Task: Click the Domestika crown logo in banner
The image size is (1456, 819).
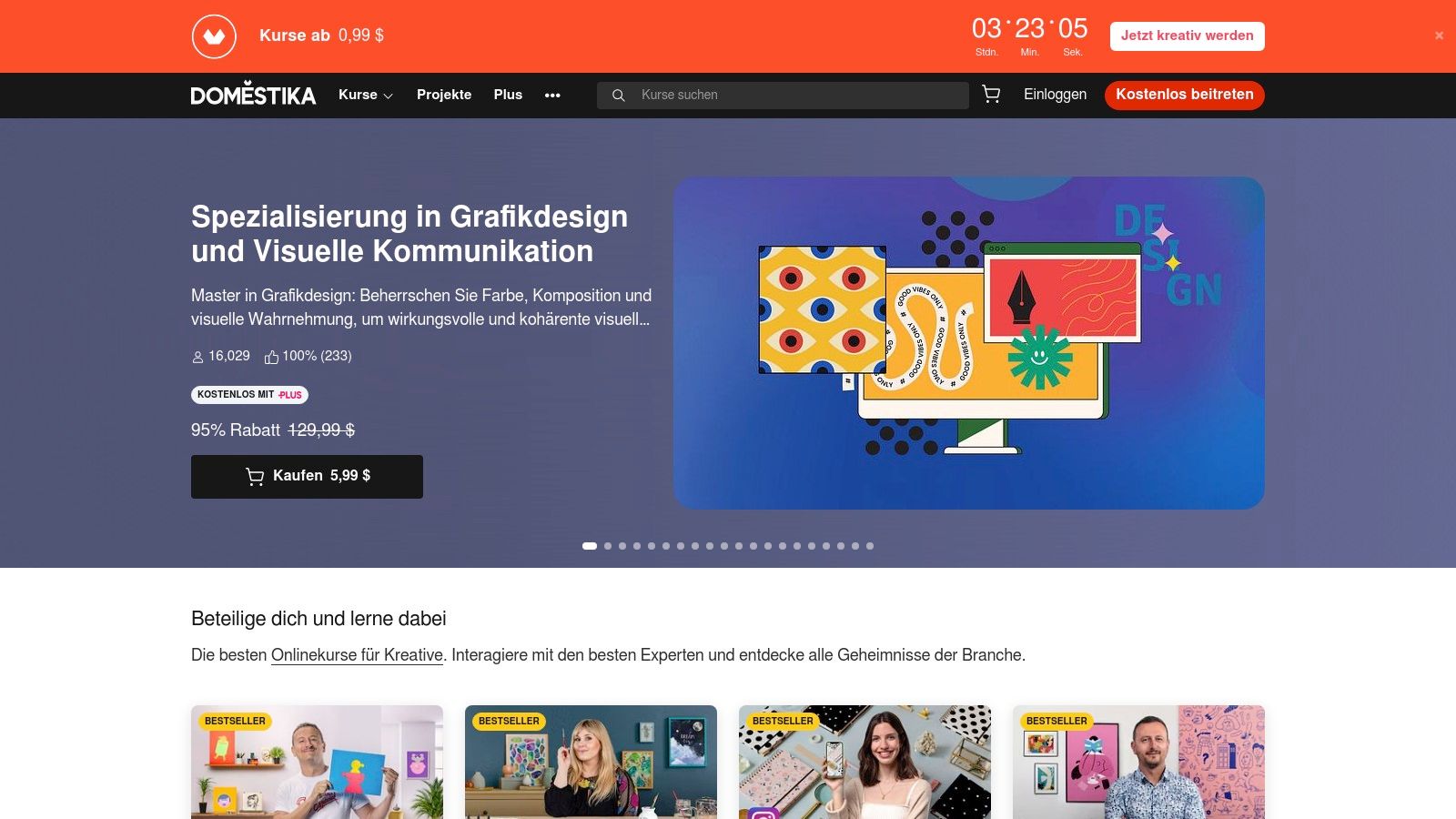Action: [x=214, y=36]
